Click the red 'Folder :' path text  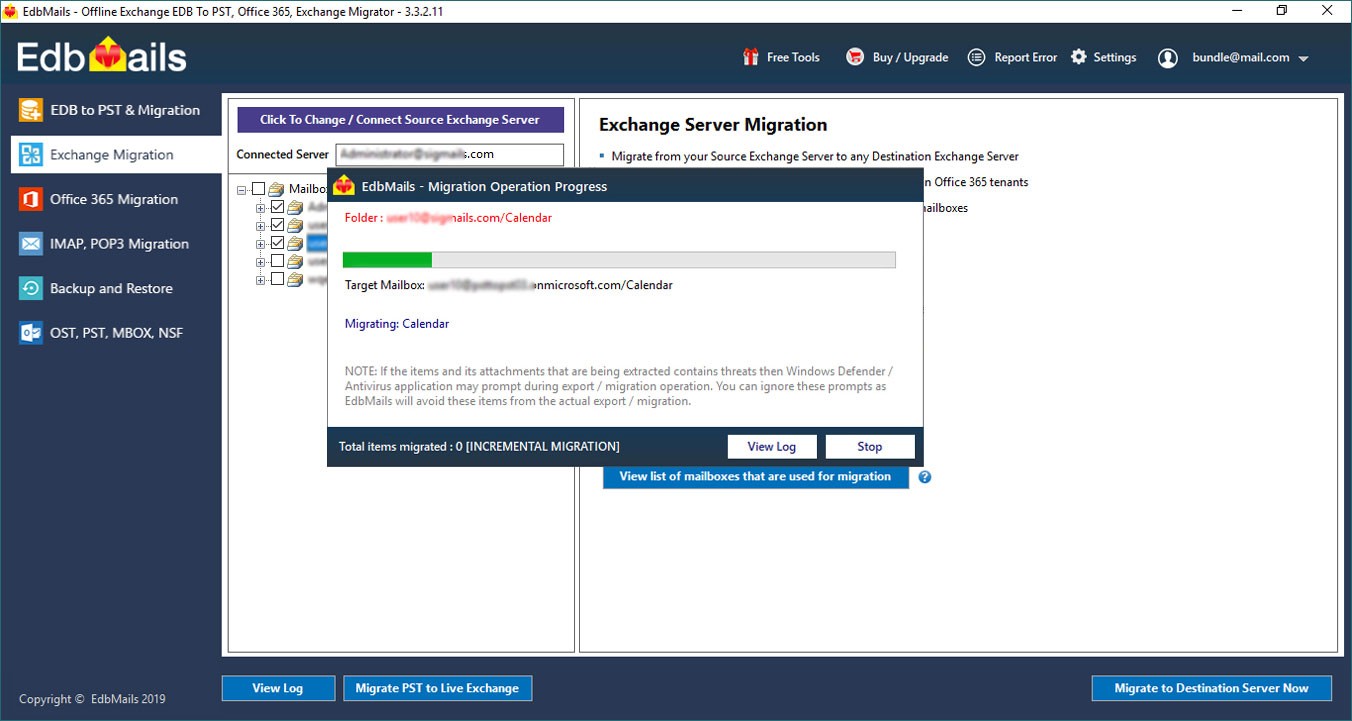[x=448, y=218]
